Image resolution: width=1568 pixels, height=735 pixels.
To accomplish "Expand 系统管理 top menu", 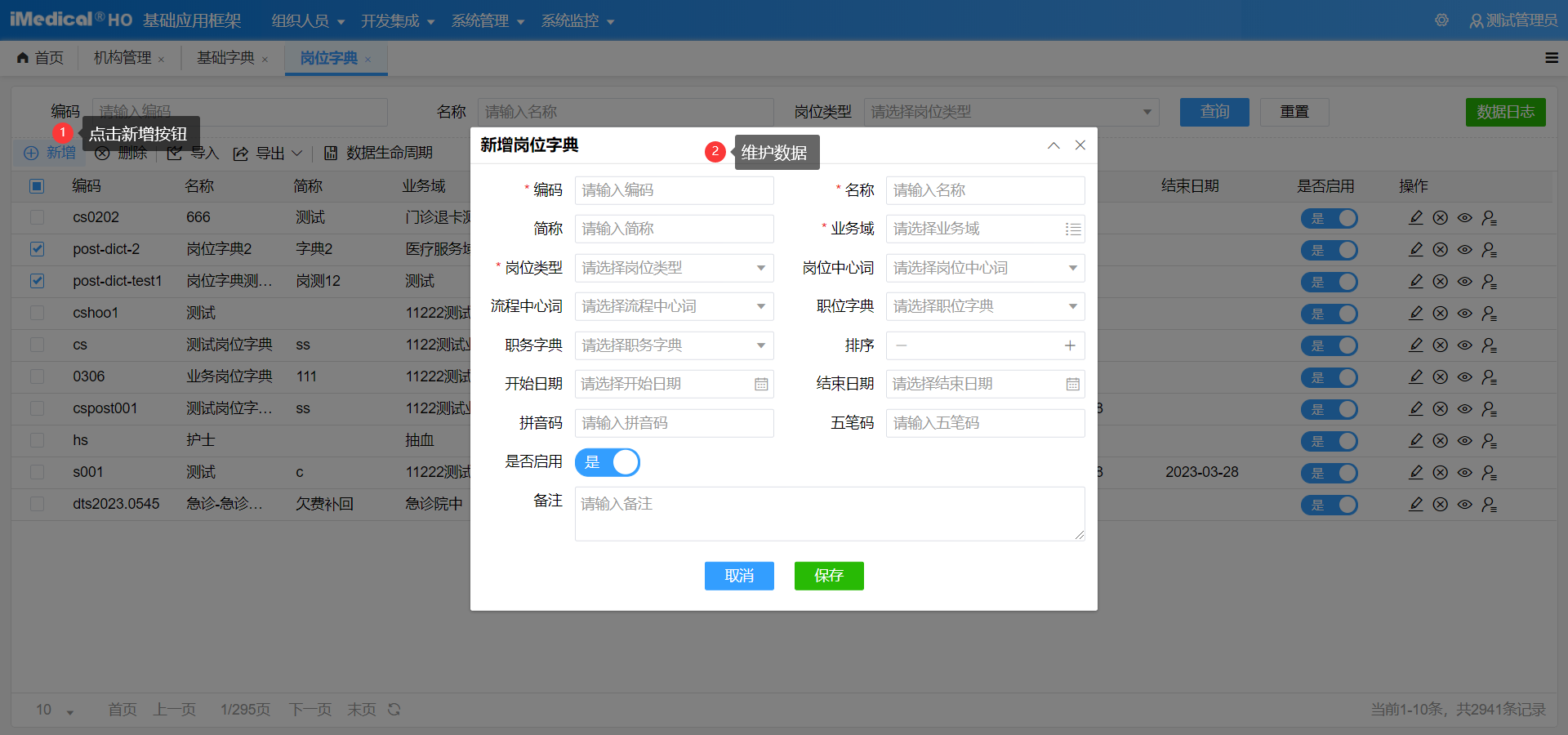I will (x=488, y=20).
